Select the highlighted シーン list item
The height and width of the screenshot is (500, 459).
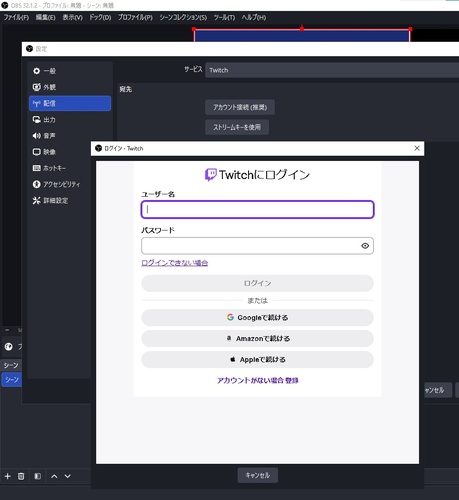(x=12, y=380)
